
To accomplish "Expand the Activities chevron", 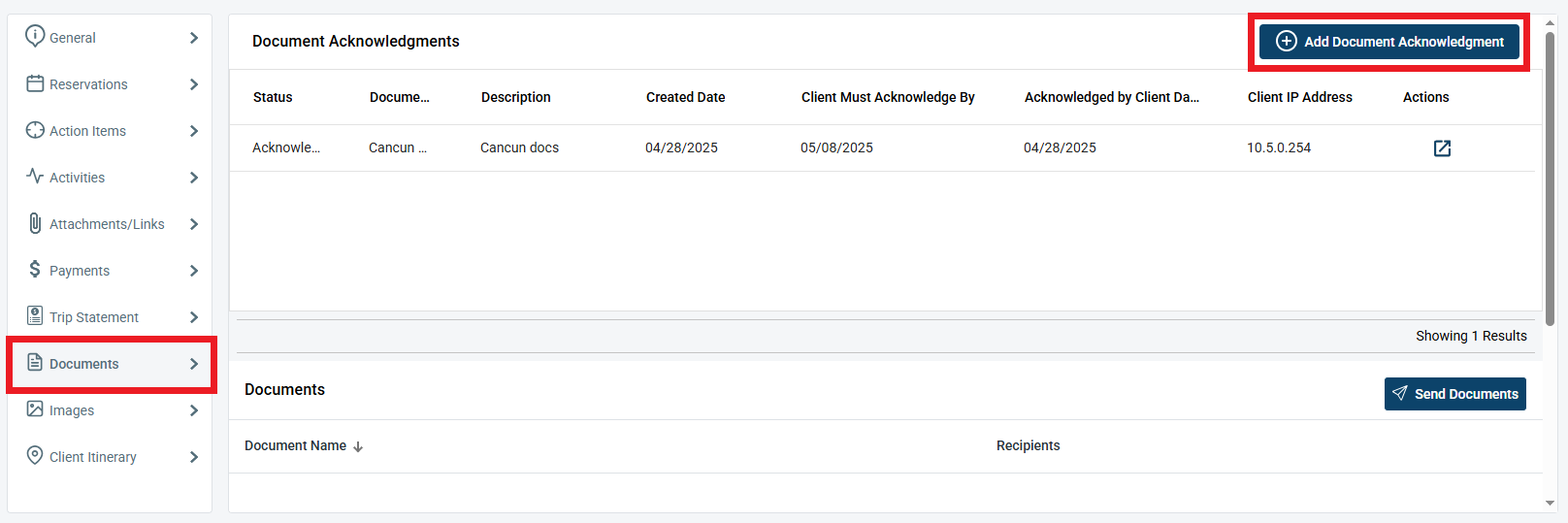I will click(194, 178).
